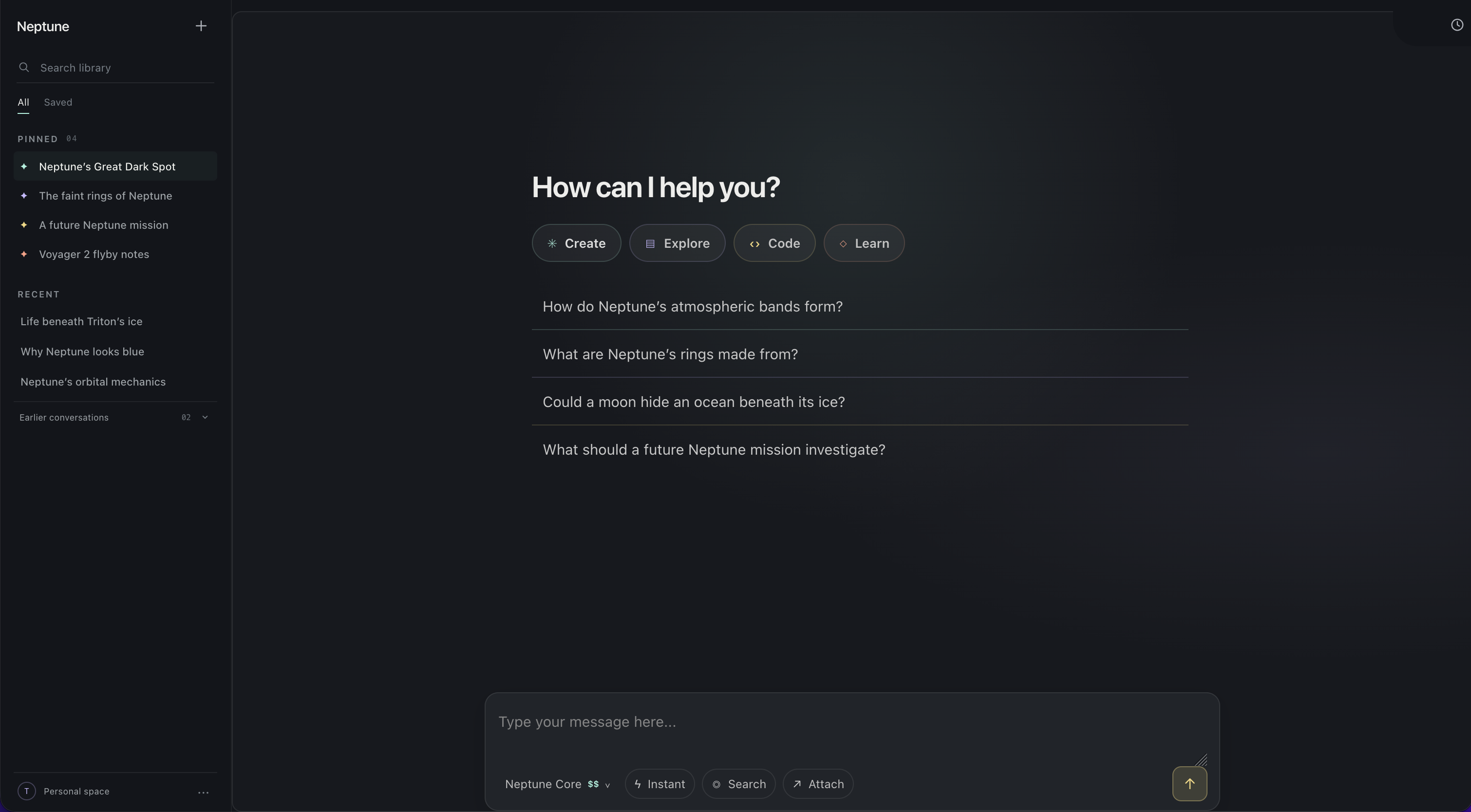Screen dimensions: 1471x812
Task: Click the Neptune app title
Action: point(43,27)
